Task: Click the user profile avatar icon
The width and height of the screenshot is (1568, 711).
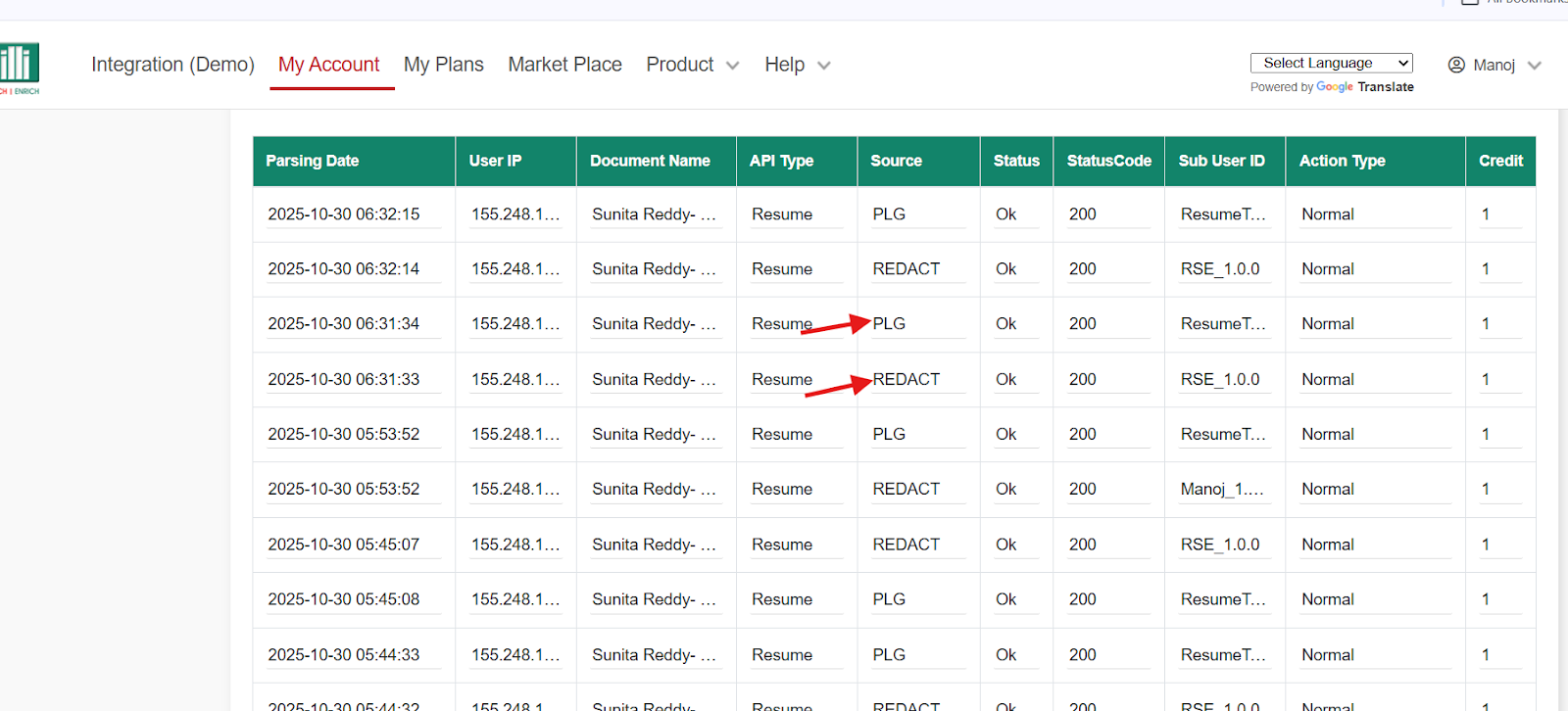Action: click(x=1456, y=65)
